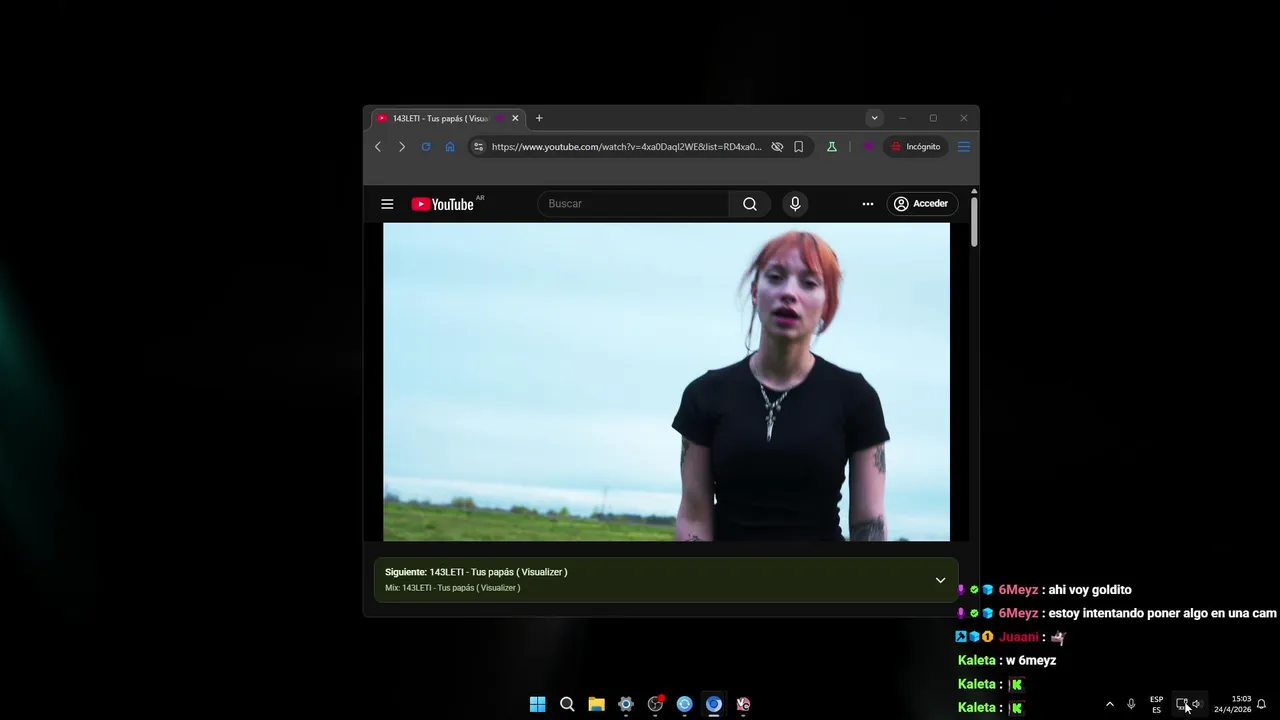This screenshot has width=1280, height=720.
Task: Open the browser hamburger menu
Action: click(x=964, y=147)
